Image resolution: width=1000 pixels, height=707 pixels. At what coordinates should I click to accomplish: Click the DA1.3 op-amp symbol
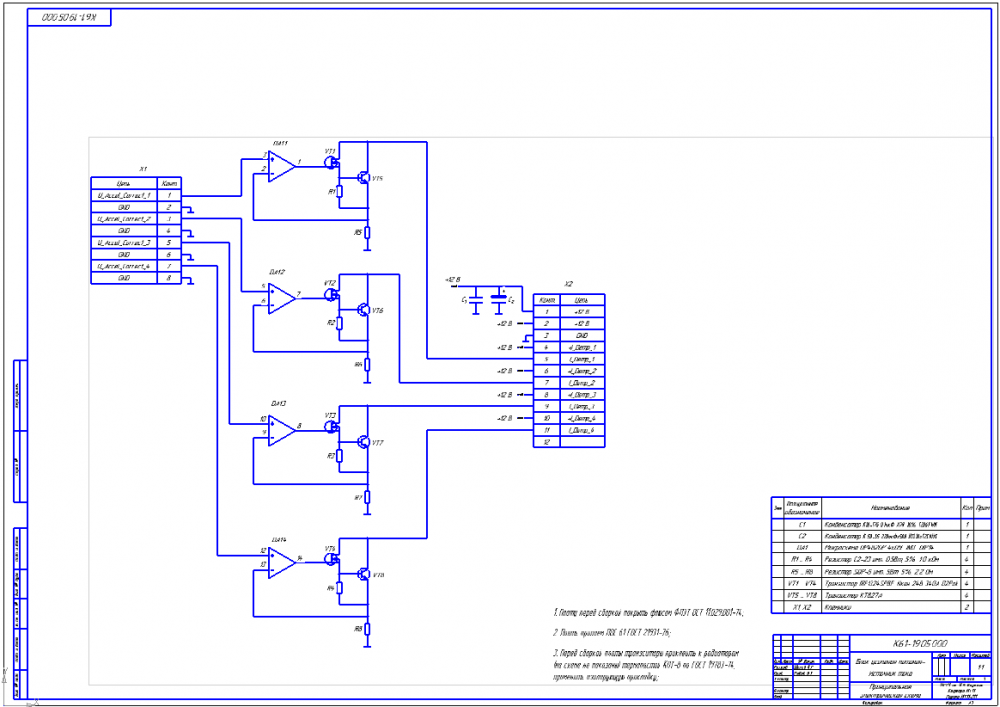[x=281, y=428]
